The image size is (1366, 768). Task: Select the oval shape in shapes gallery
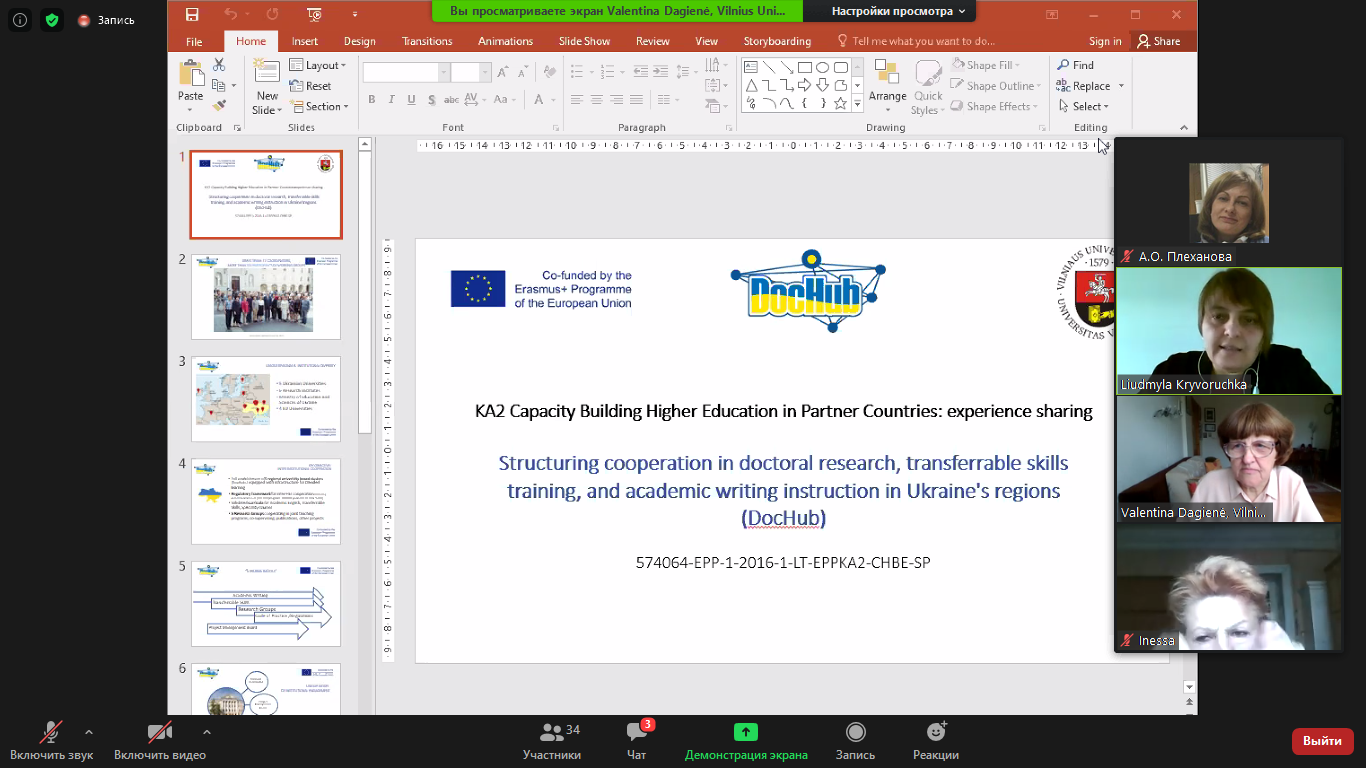[x=822, y=68]
